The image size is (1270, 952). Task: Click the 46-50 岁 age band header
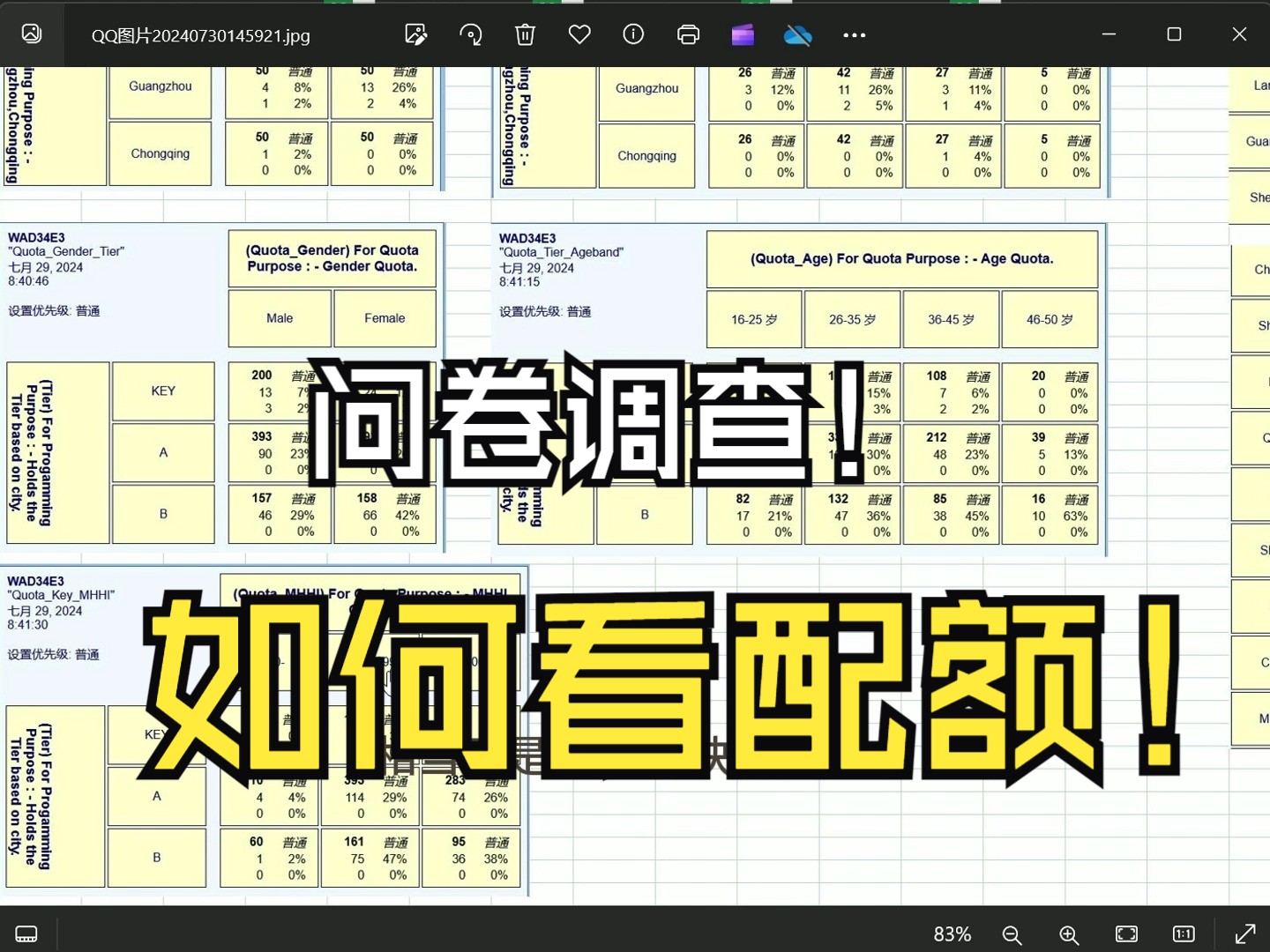[x=1050, y=319]
